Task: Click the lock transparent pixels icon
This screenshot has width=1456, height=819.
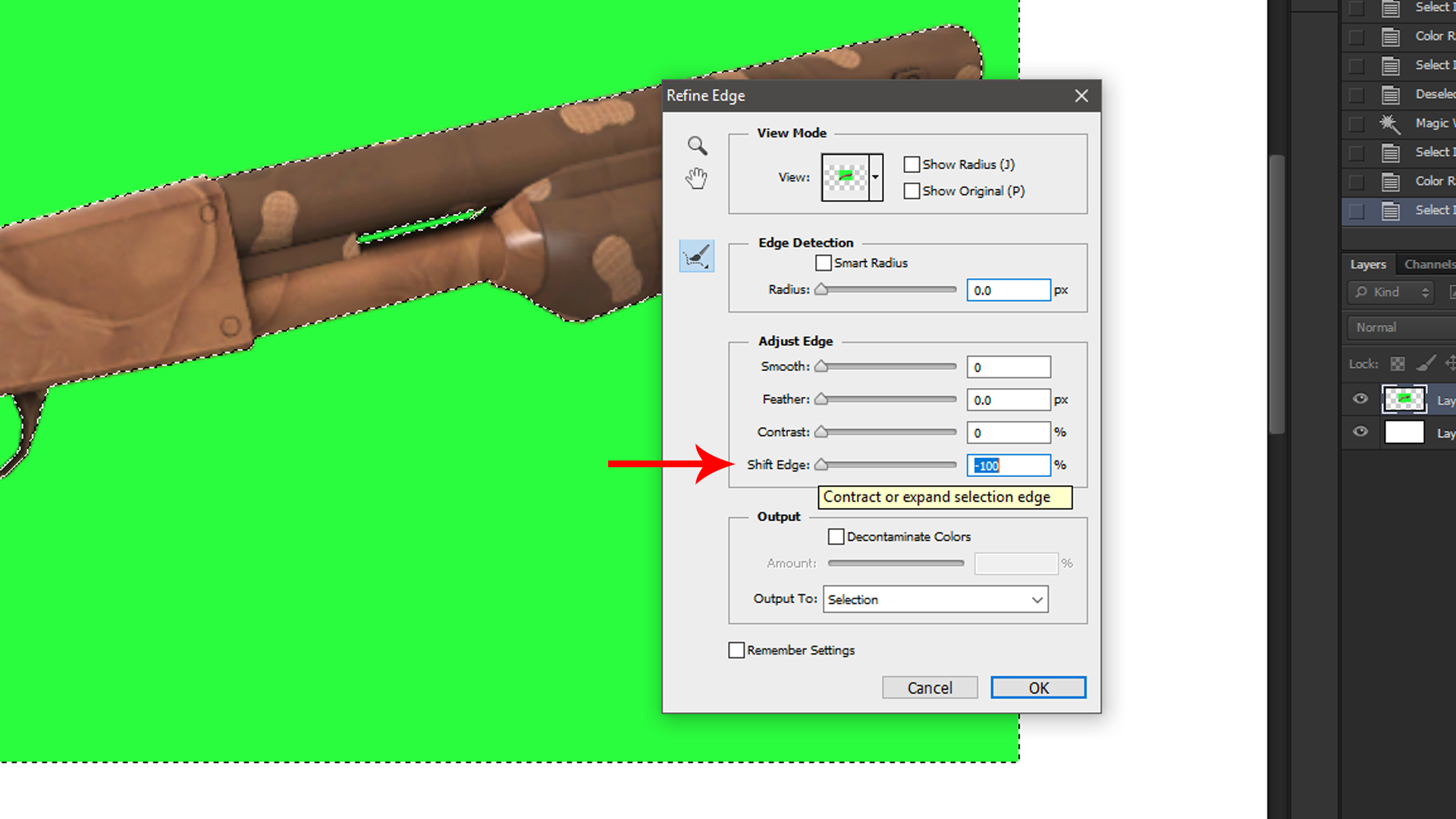Action: [x=1398, y=364]
